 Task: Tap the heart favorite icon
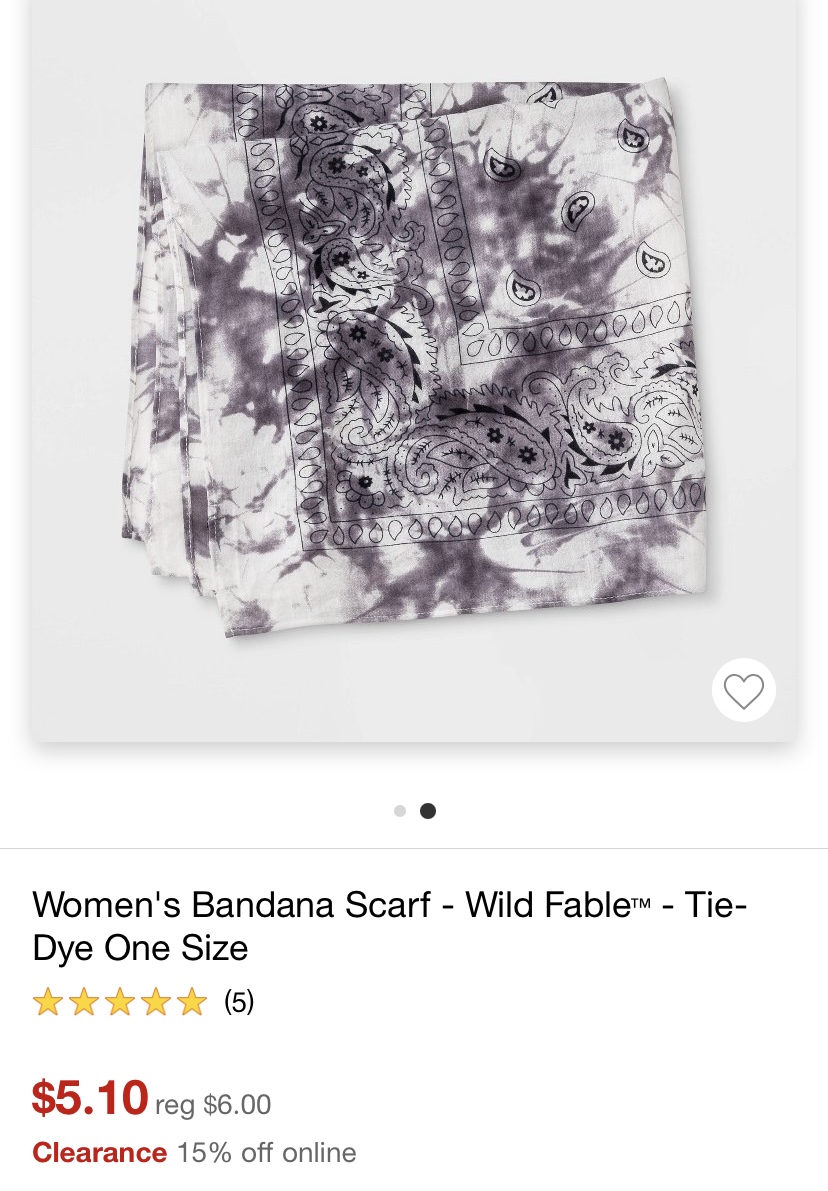tap(743, 690)
